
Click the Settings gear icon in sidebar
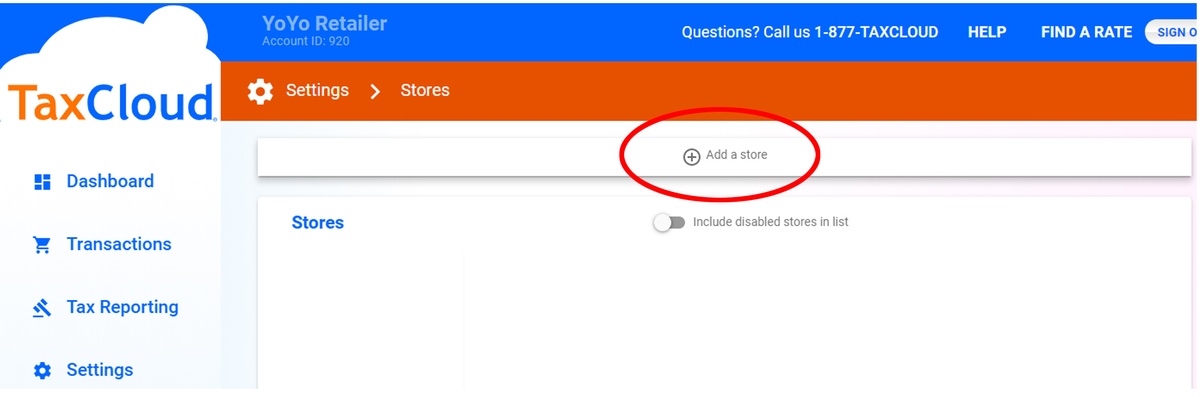(42, 371)
